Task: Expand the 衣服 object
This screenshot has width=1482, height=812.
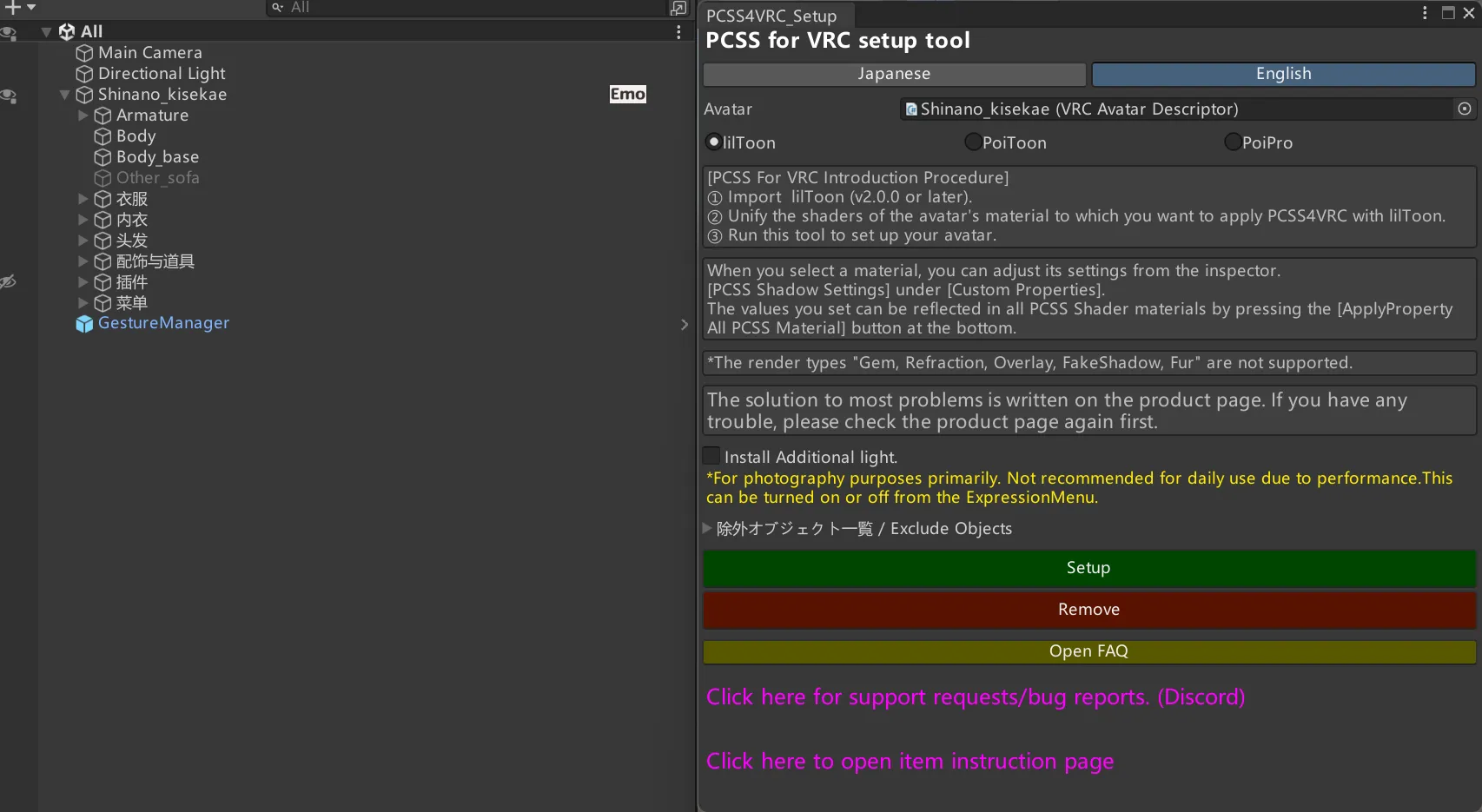Action: coord(83,199)
